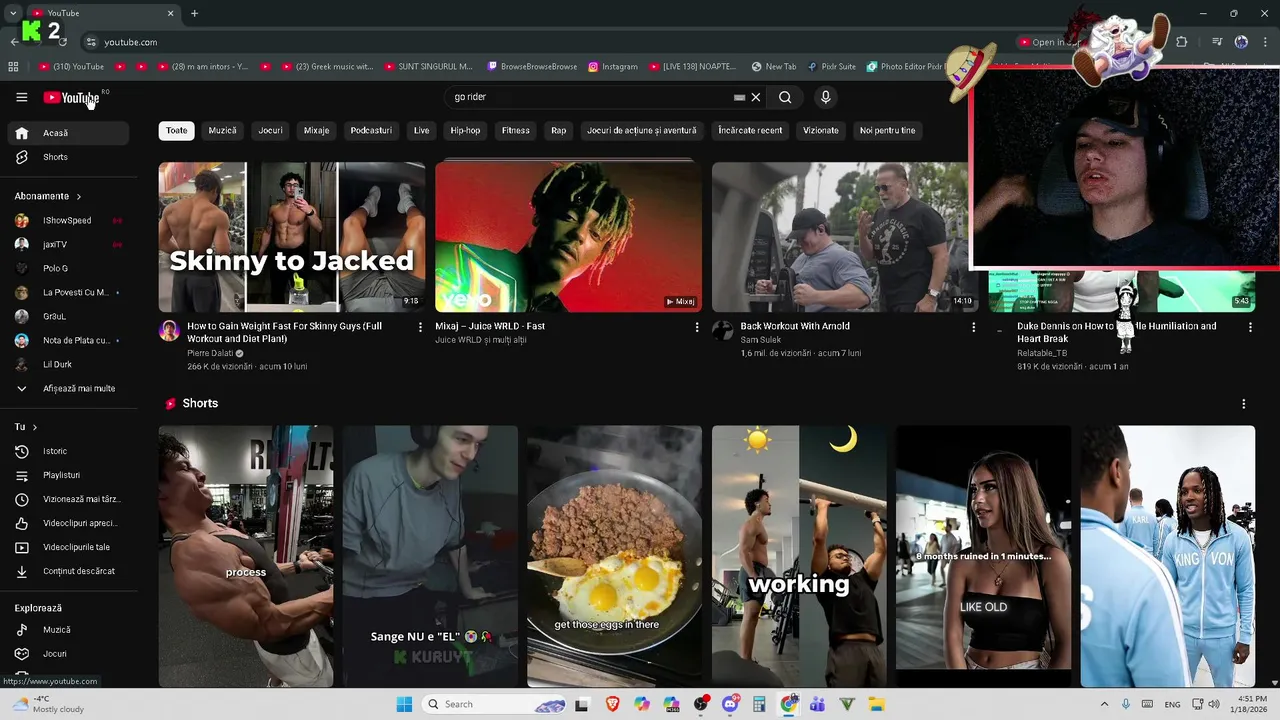Select the Hip-hop filter chip

coord(465,130)
